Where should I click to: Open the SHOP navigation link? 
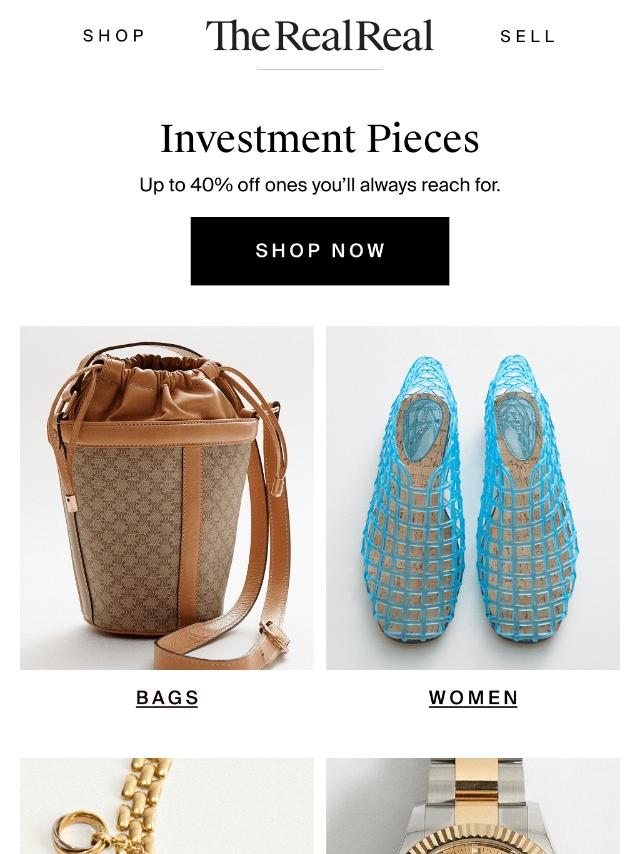[114, 36]
